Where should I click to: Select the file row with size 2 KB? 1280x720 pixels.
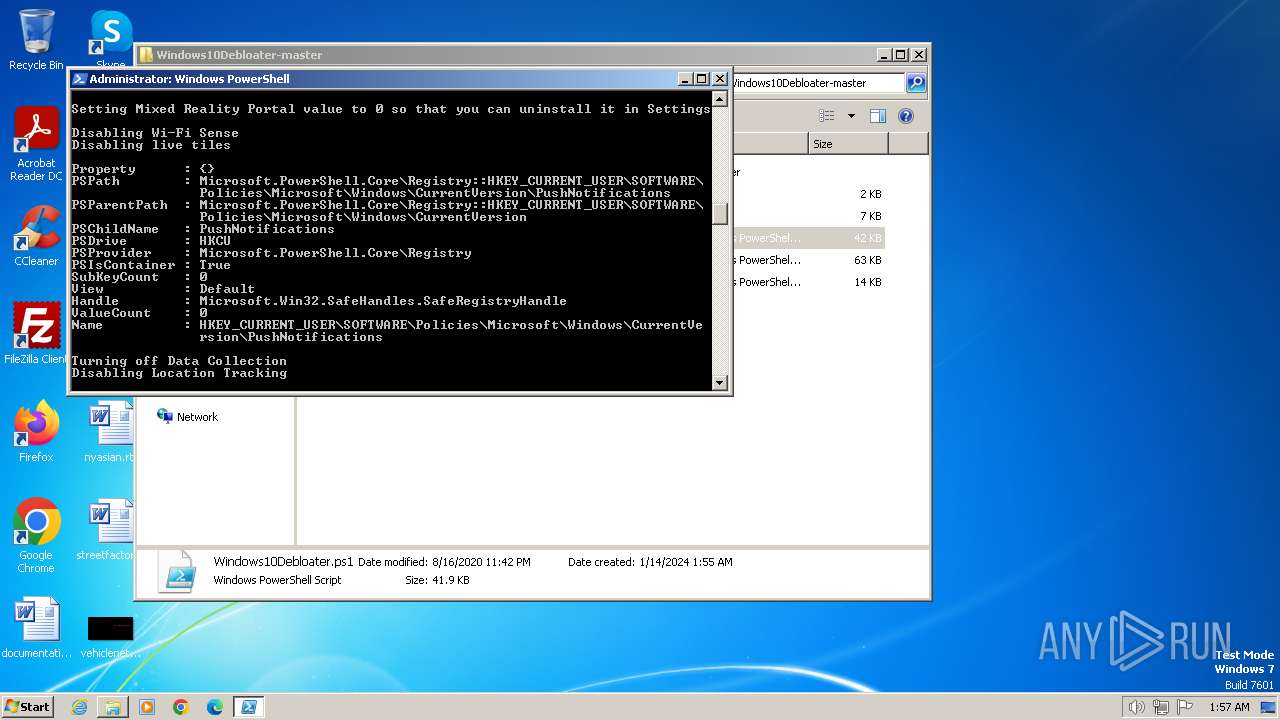808,194
